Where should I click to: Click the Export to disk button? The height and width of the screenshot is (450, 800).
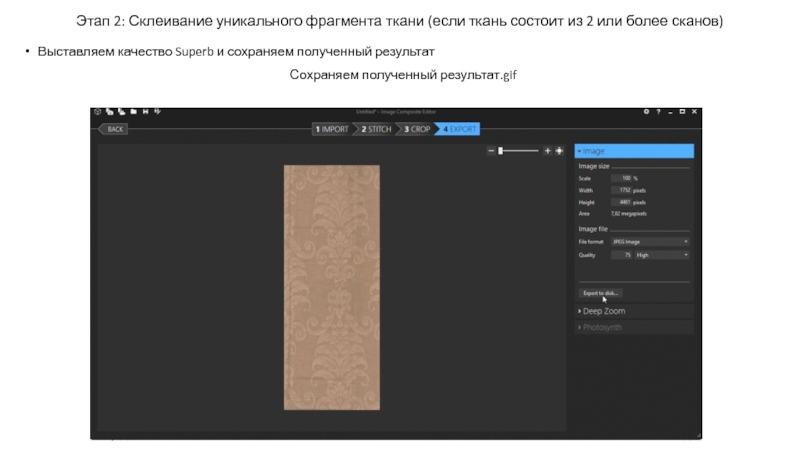[x=601, y=293]
